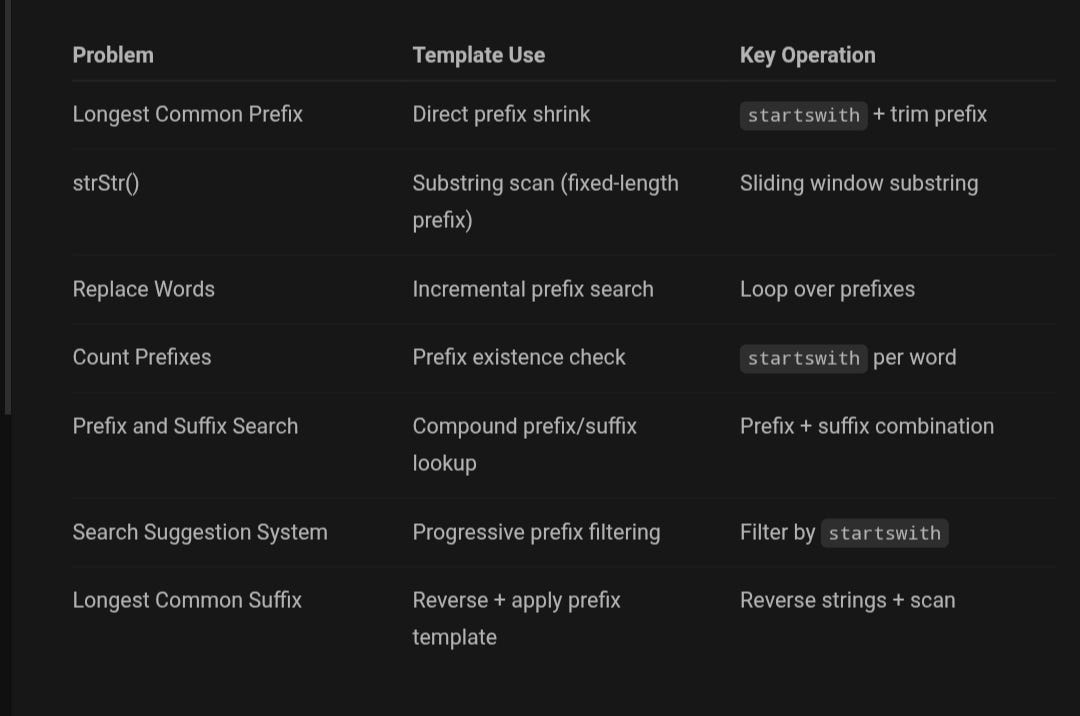1080x716 pixels.
Task: Click startswith code tag beside per word
Action: tap(803, 358)
